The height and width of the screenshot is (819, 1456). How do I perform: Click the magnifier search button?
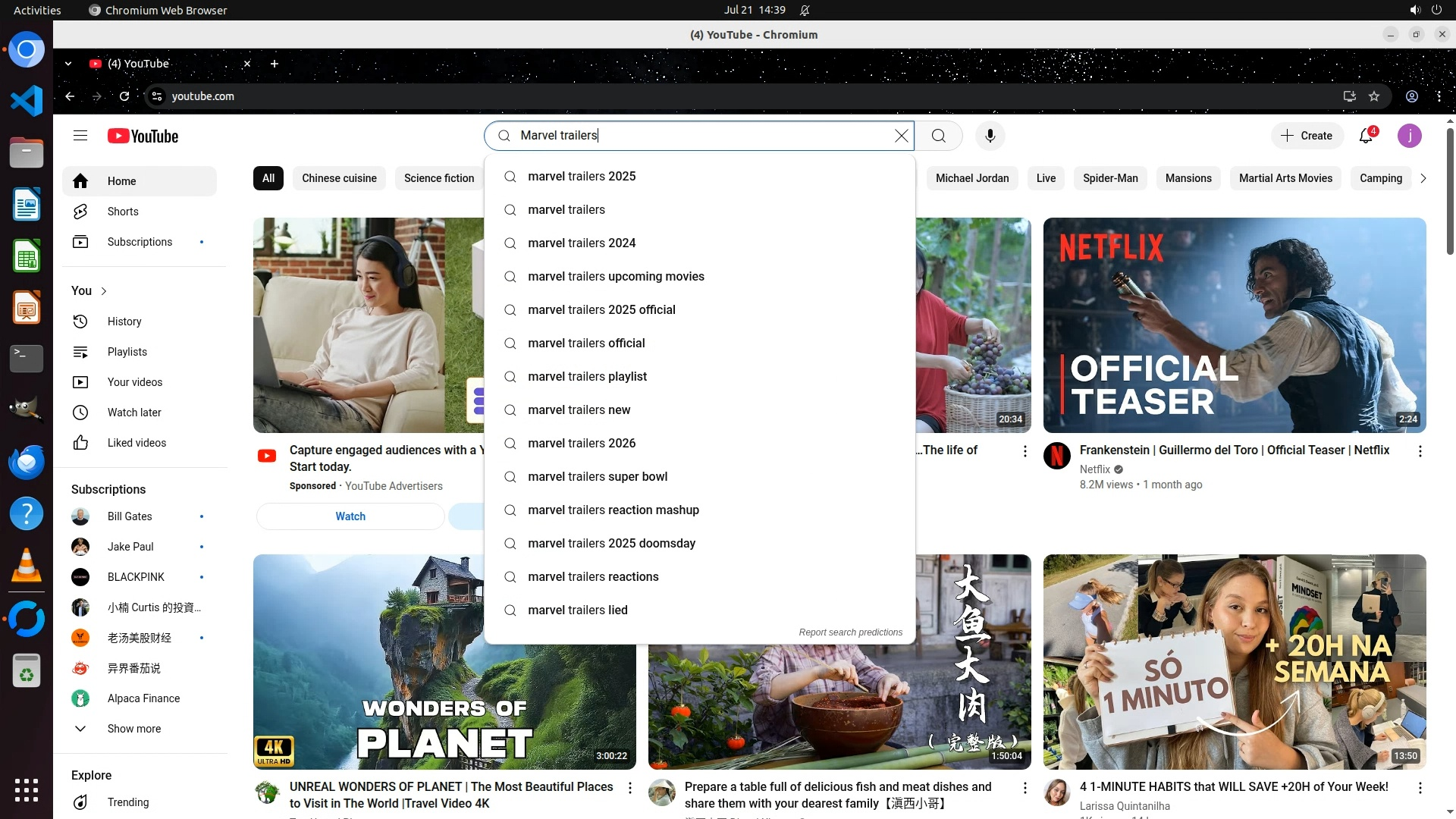[x=939, y=136]
